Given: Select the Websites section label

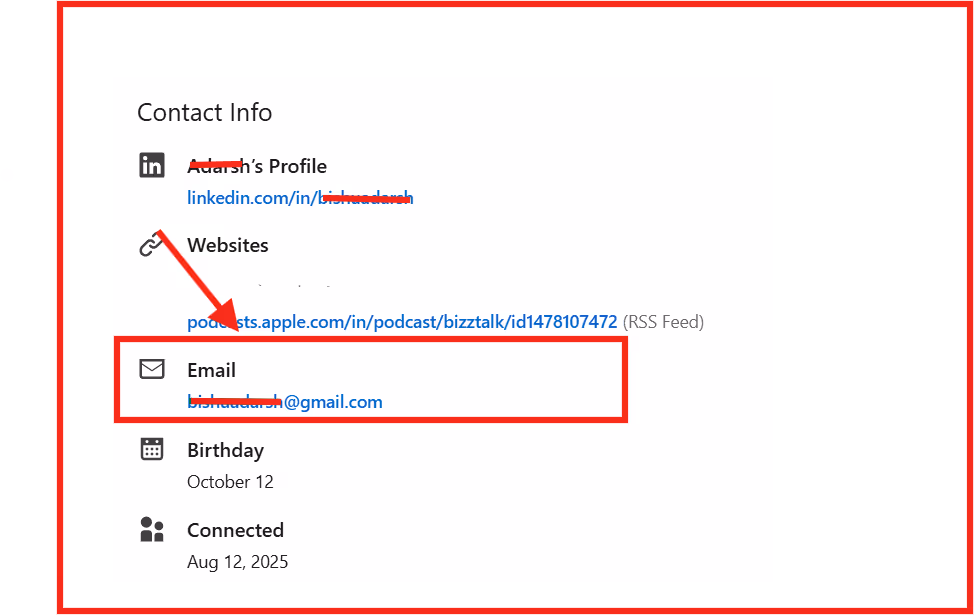Looking at the screenshot, I should (228, 245).
